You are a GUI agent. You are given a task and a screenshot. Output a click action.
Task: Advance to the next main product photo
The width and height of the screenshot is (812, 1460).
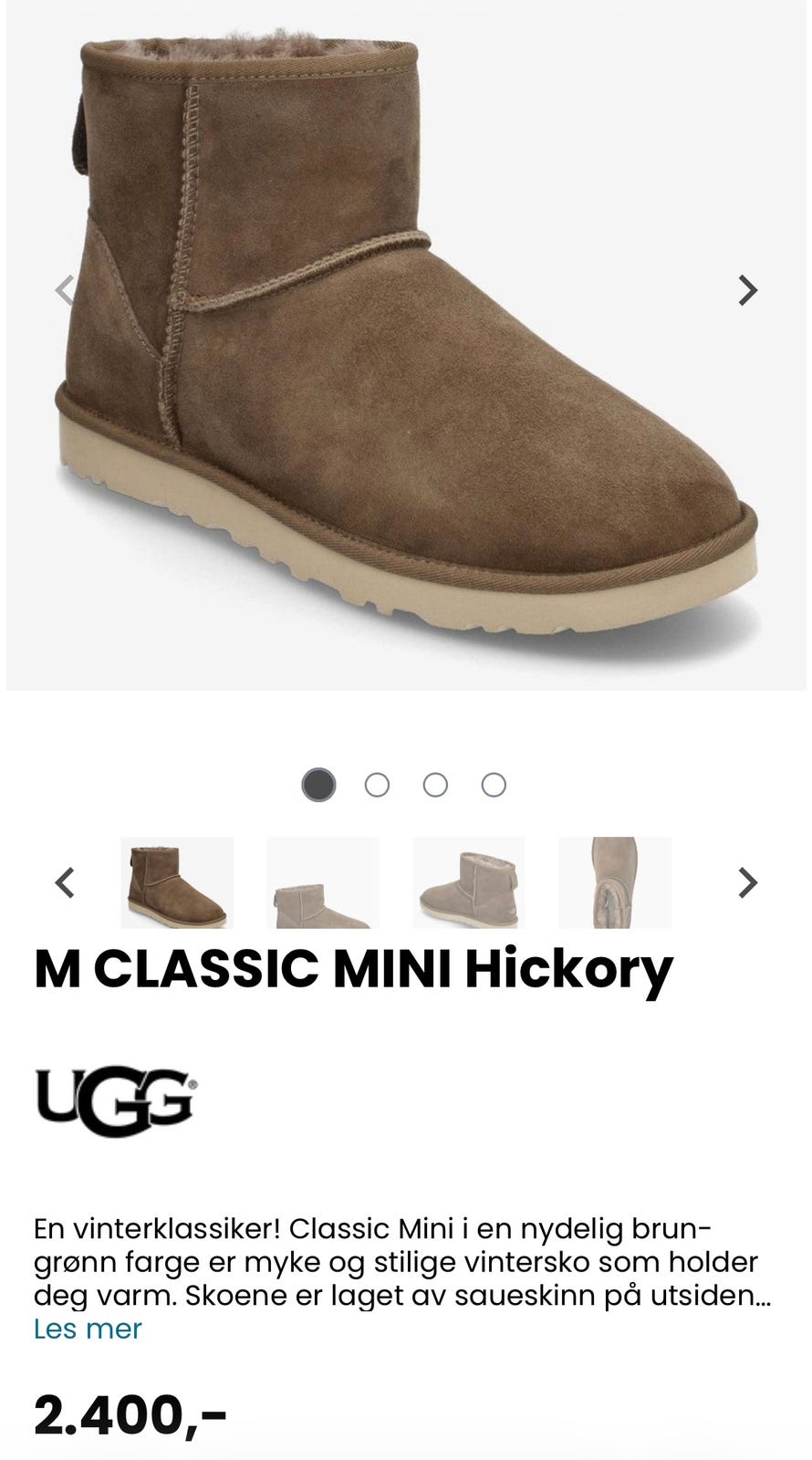pyautogui.click(x=747, y=290)
